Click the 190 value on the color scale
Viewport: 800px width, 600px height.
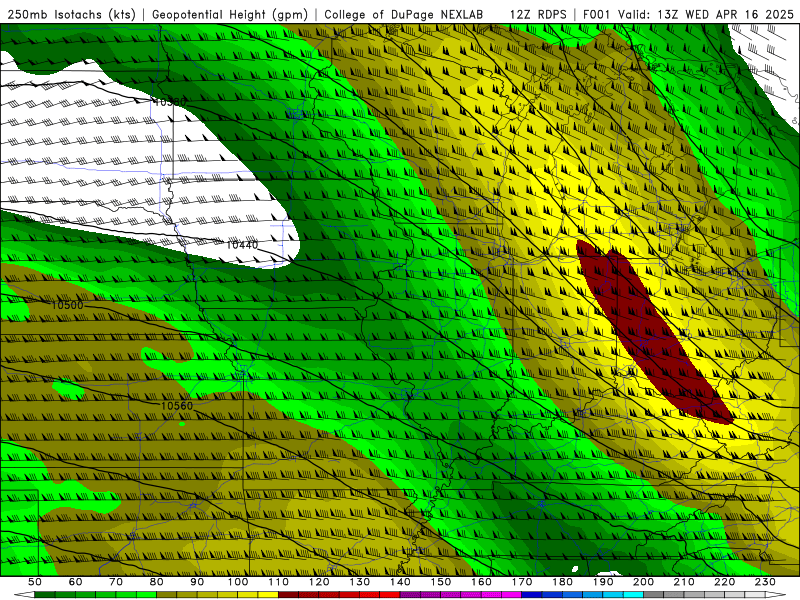603,582
